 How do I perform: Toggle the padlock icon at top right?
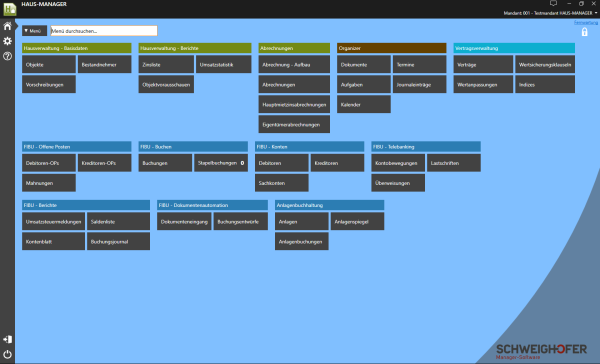click(584, 32)
